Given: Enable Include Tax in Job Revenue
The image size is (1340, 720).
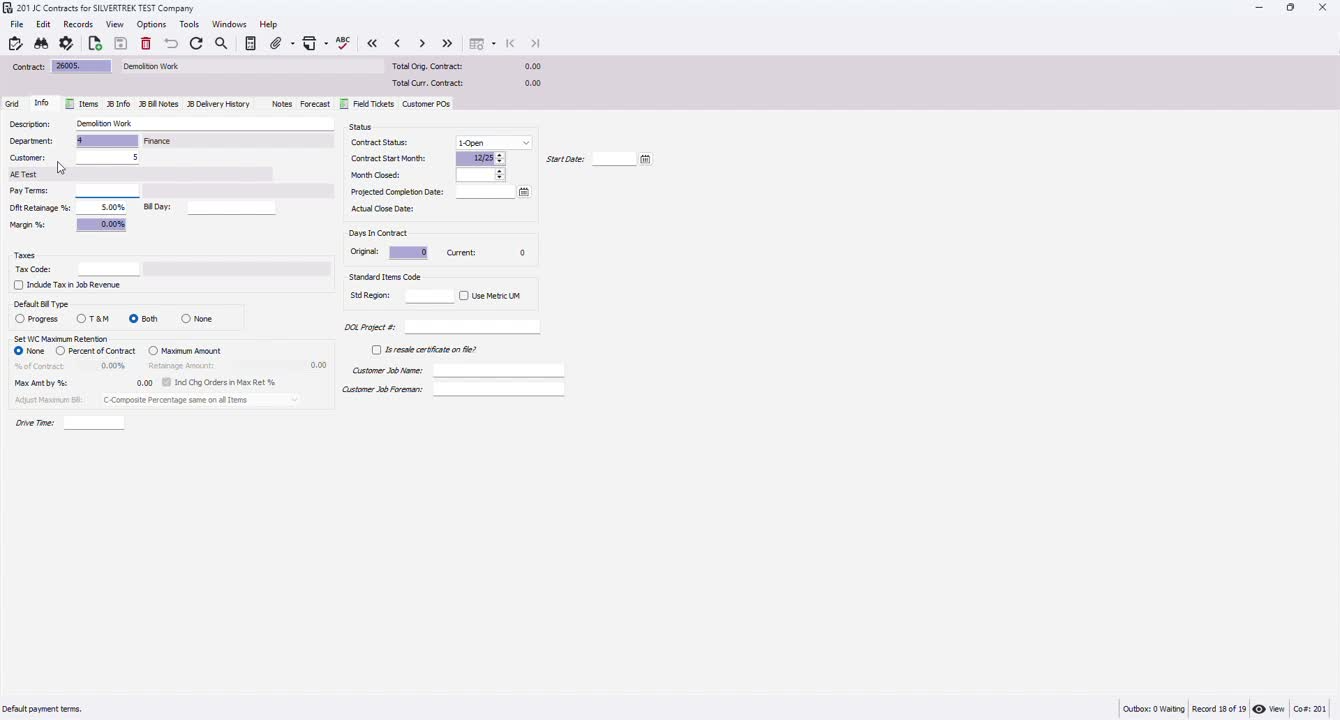Looking at the screenshot, I should [x=19, y=286].
